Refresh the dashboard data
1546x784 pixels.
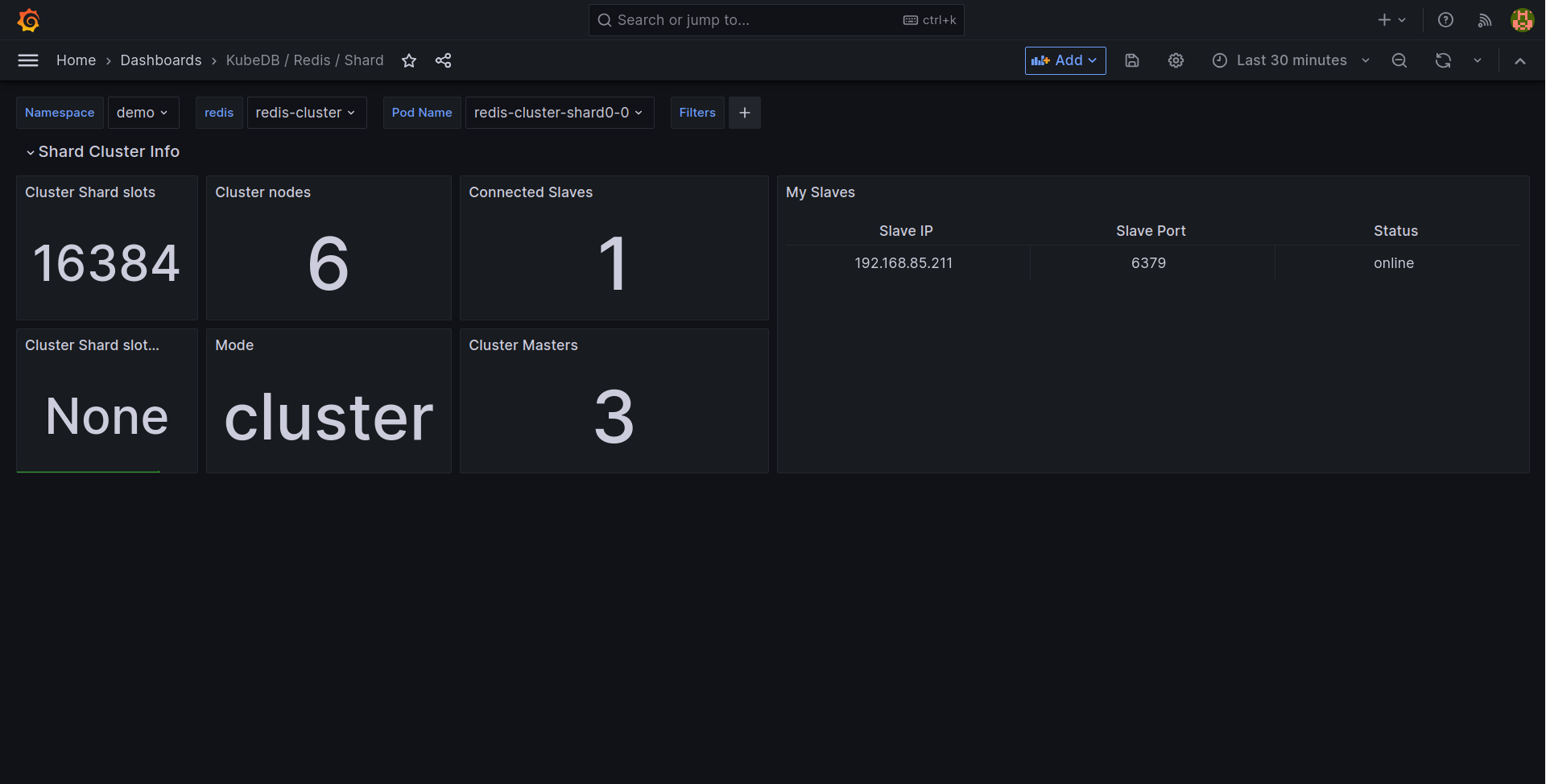click(x=1442, y=60)
